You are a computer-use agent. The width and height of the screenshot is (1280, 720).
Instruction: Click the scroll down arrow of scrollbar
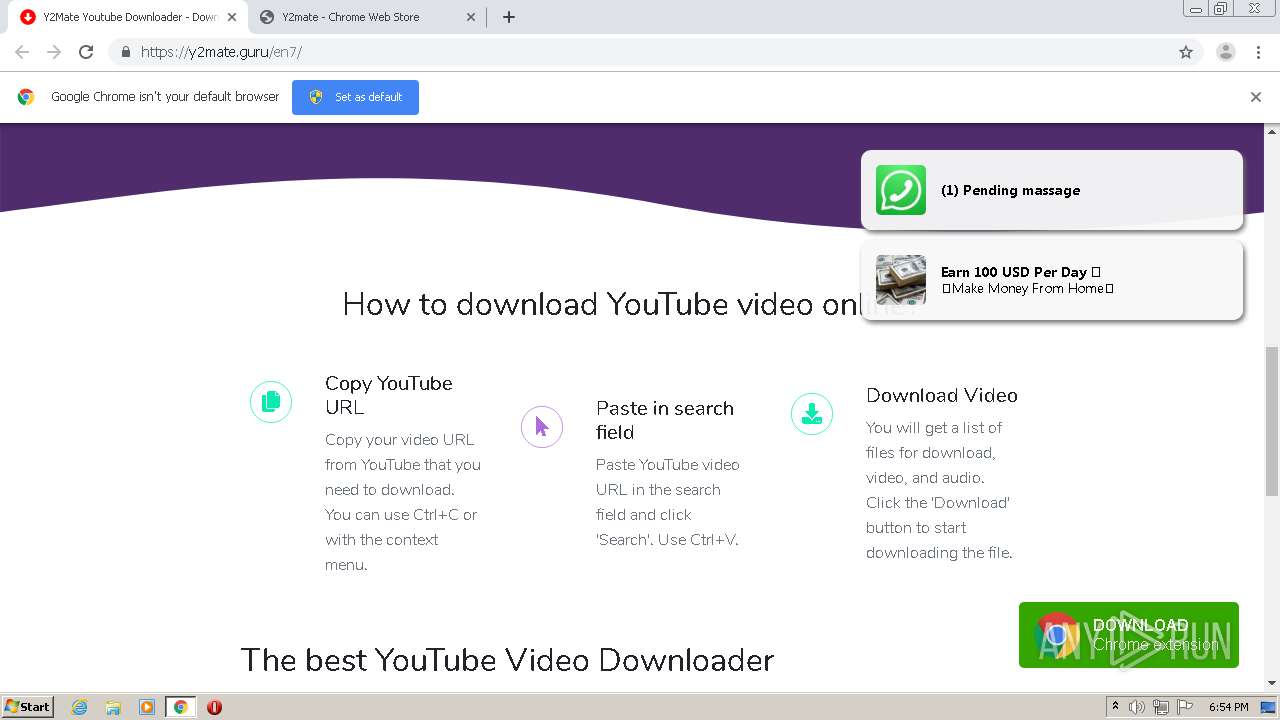pos(1272,684)
